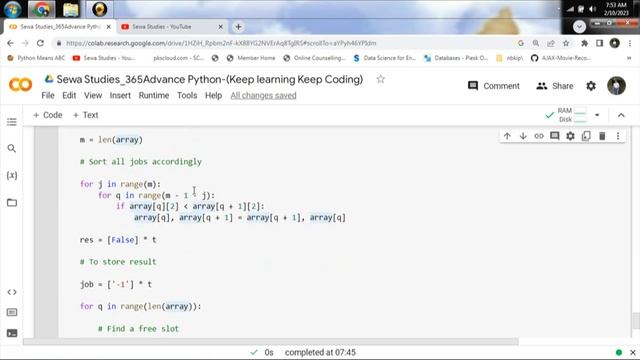The width and height of the screenshot is (640, 360).
Task: Click the horizontal scrollbar under code
Action: pos(271,341)
